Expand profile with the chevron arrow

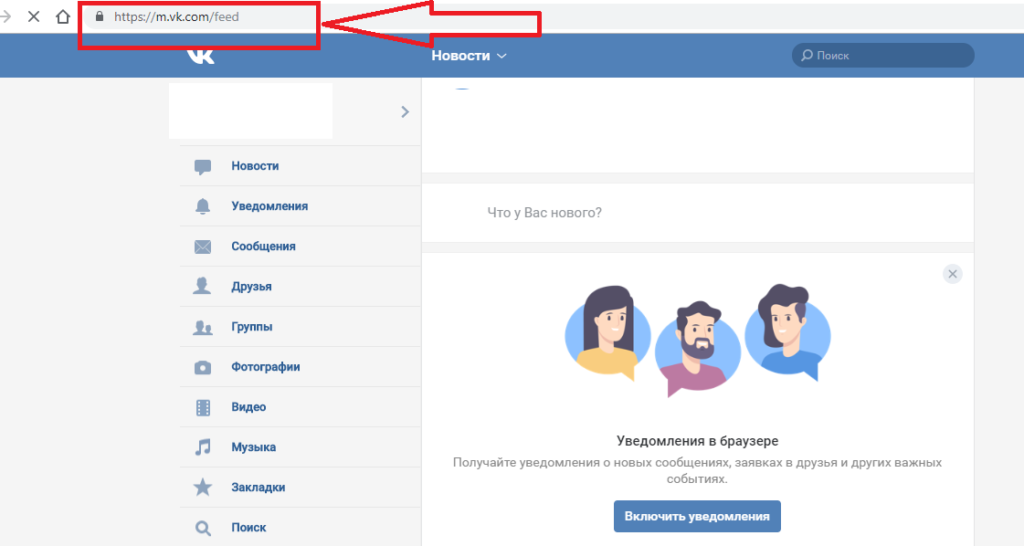(x=405, y=112)
